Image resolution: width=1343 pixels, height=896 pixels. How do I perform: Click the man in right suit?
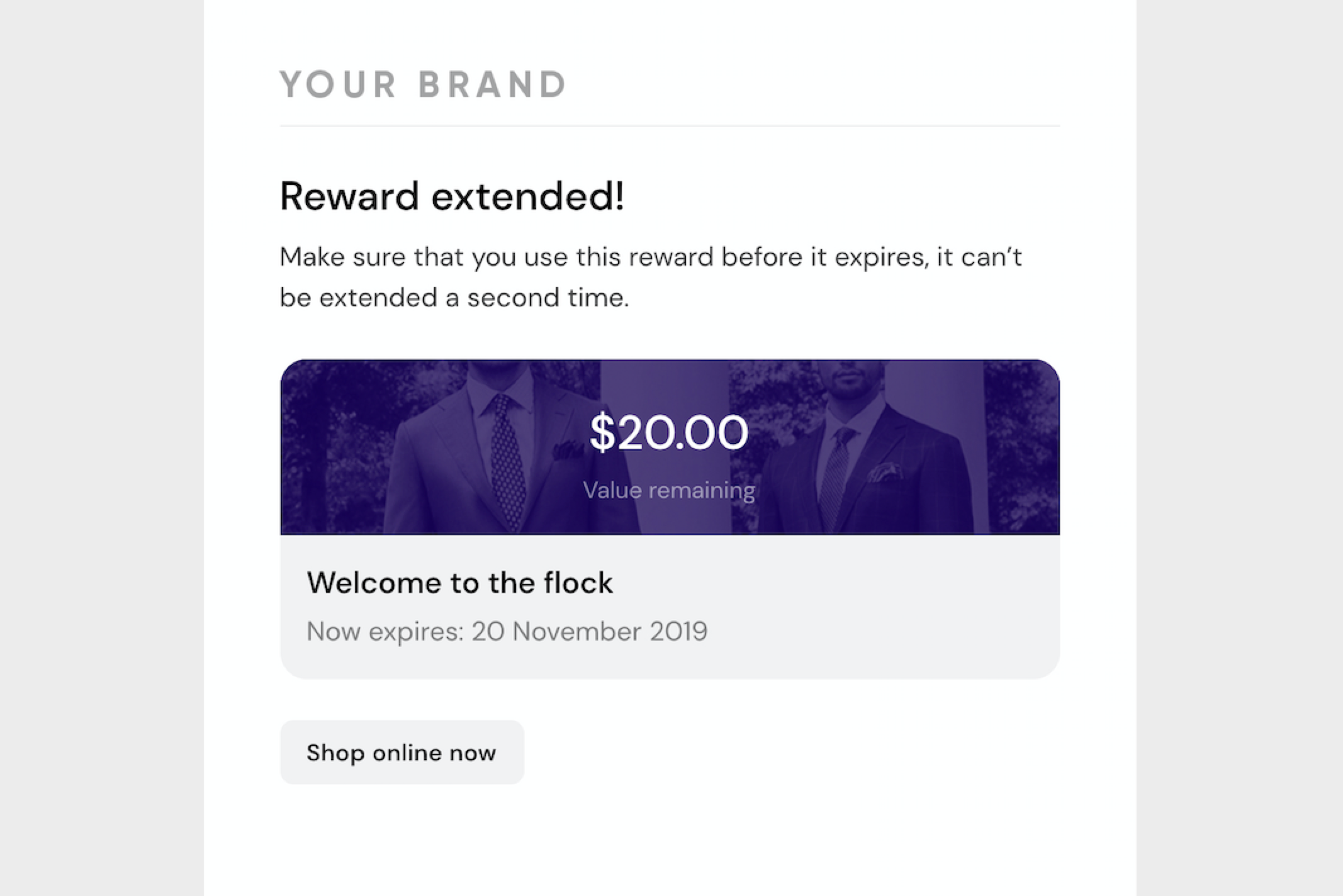pos(862,450)
